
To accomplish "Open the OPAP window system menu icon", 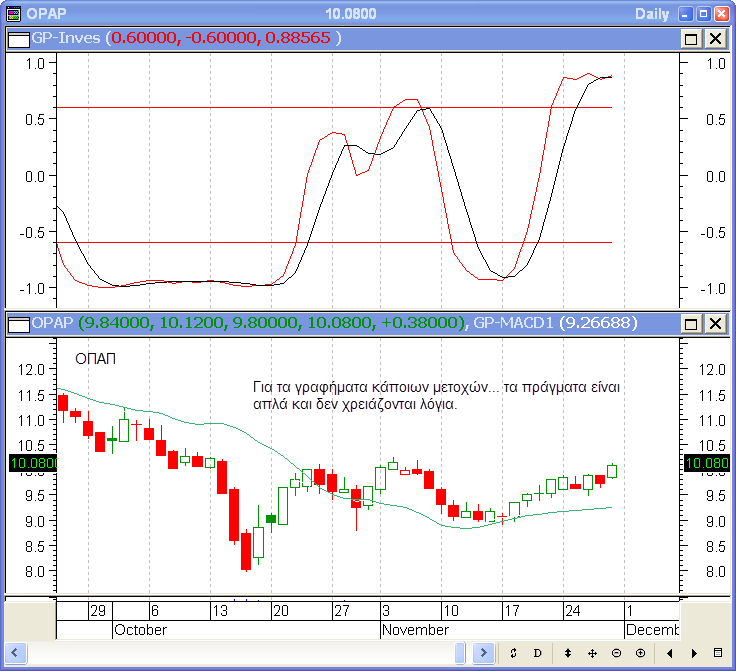I will [x=13, y=14].
